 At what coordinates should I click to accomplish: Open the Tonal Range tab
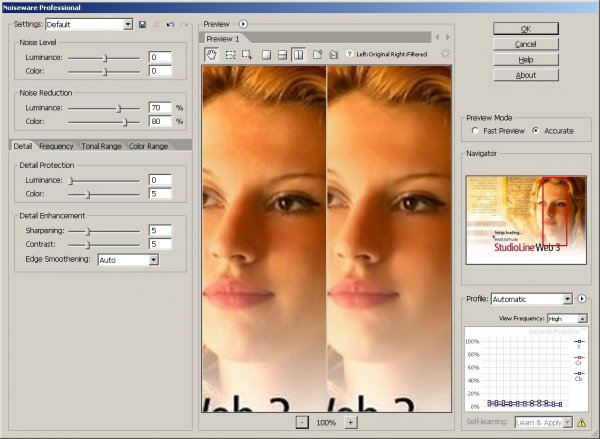pos(101,146)
